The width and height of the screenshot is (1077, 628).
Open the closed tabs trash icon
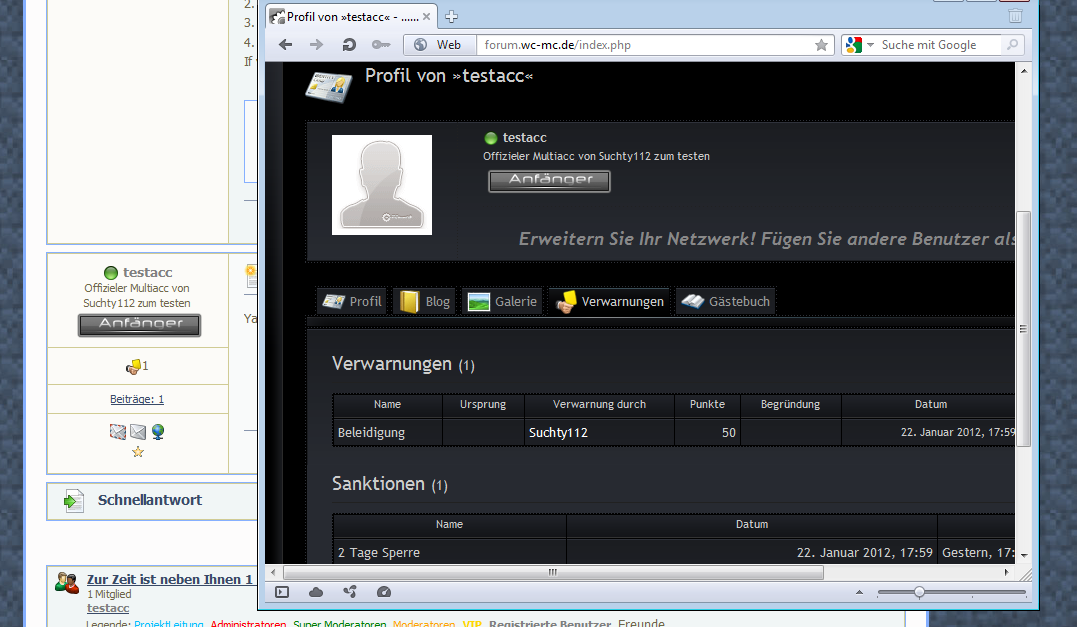point(1015,16)
